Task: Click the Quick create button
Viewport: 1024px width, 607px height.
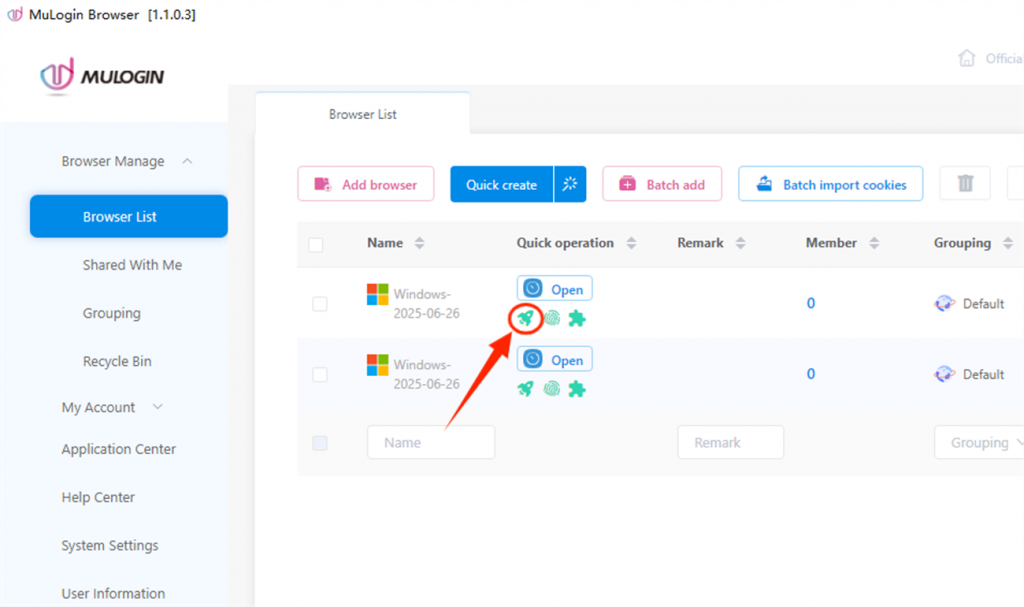Action: [x=502, y=184]
